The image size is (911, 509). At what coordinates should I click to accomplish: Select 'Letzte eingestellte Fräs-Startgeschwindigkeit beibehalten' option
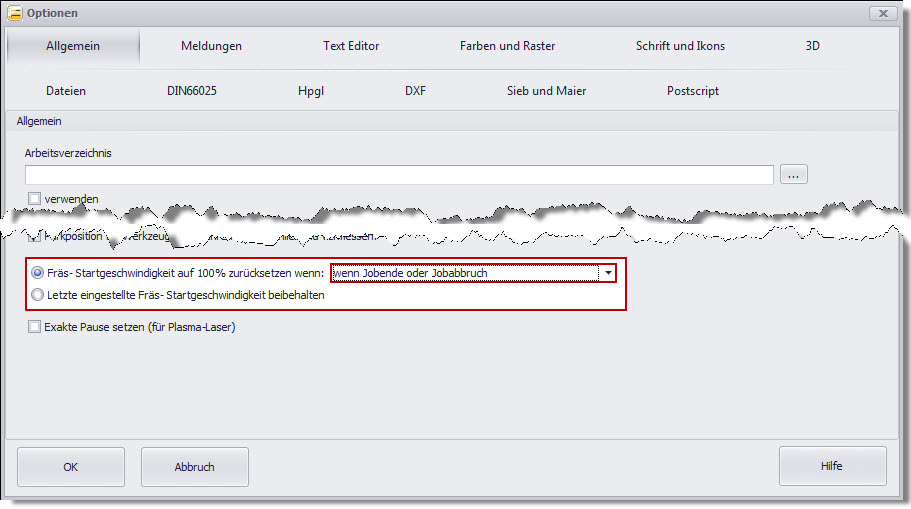click(x=38, y=295)
